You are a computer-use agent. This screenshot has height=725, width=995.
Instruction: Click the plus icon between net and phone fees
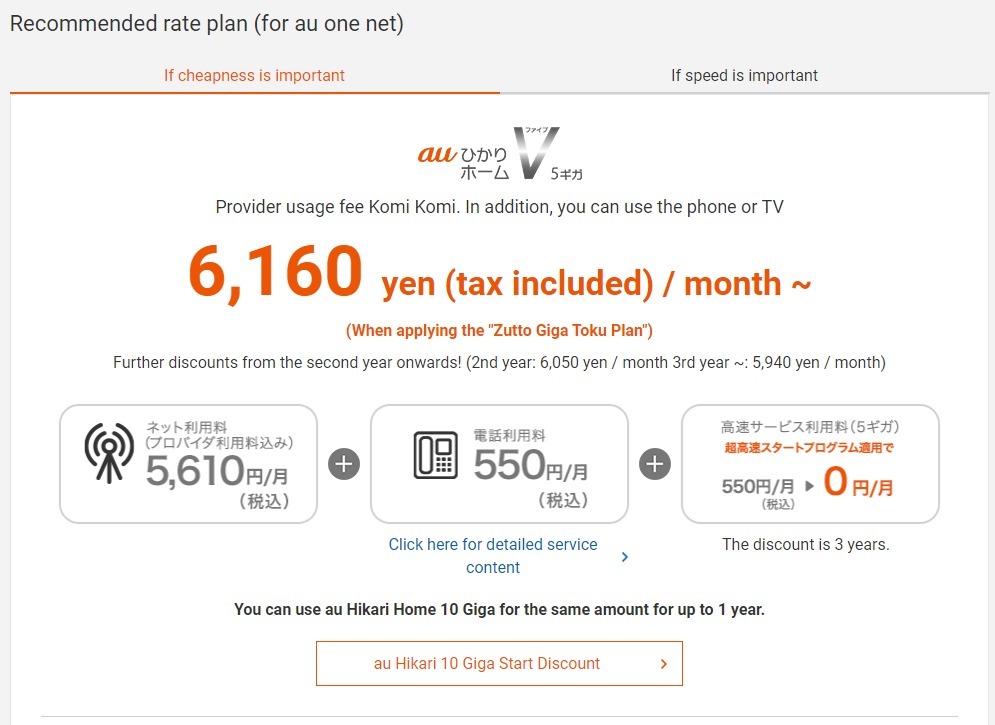tap(344, 463)
